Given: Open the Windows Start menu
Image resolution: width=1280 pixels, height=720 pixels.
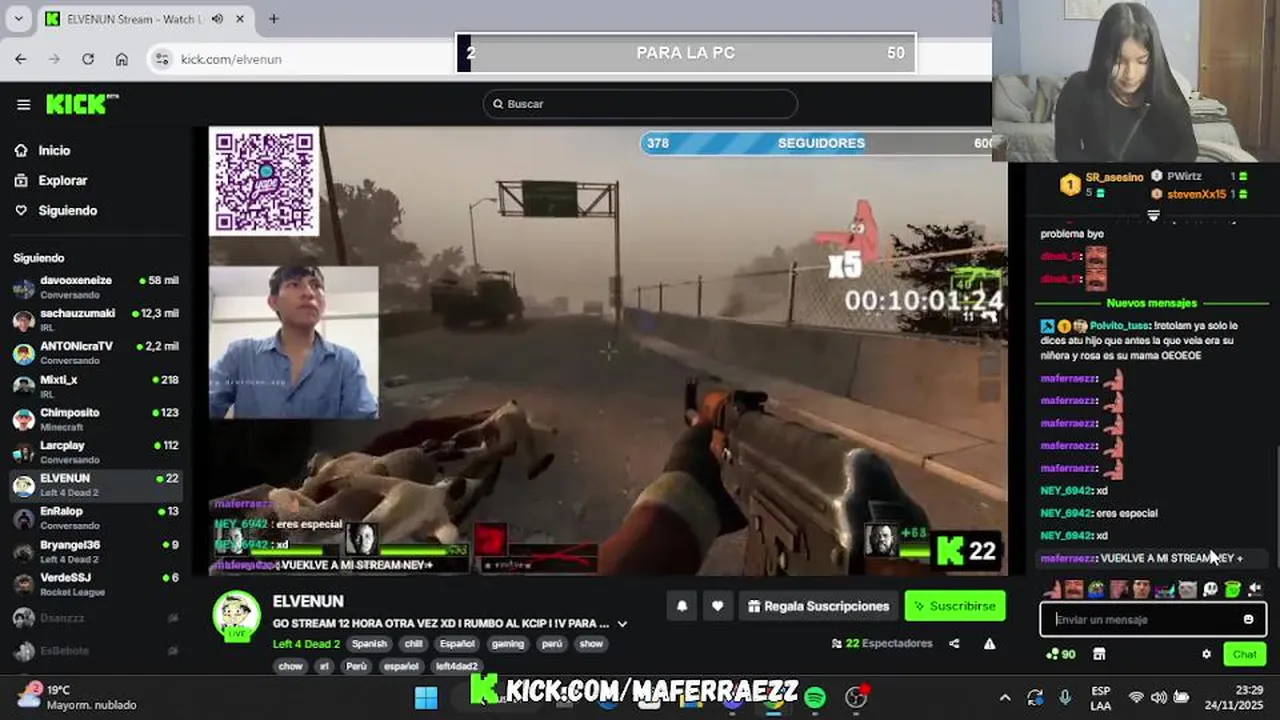Looking at the screenshot, I should coord(426,697).
